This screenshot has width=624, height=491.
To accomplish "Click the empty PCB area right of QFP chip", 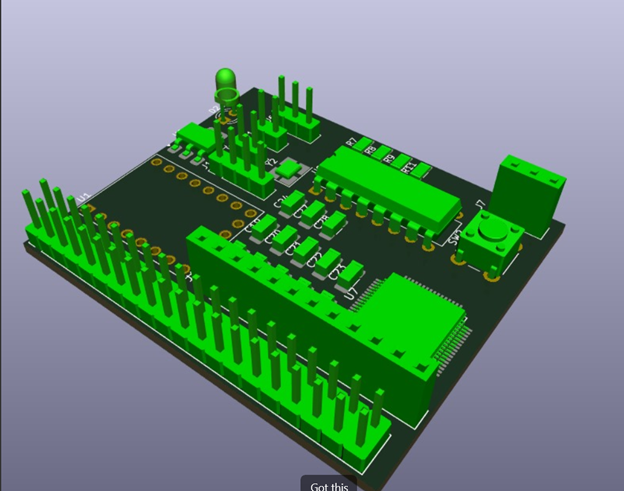I will [500, 320].
